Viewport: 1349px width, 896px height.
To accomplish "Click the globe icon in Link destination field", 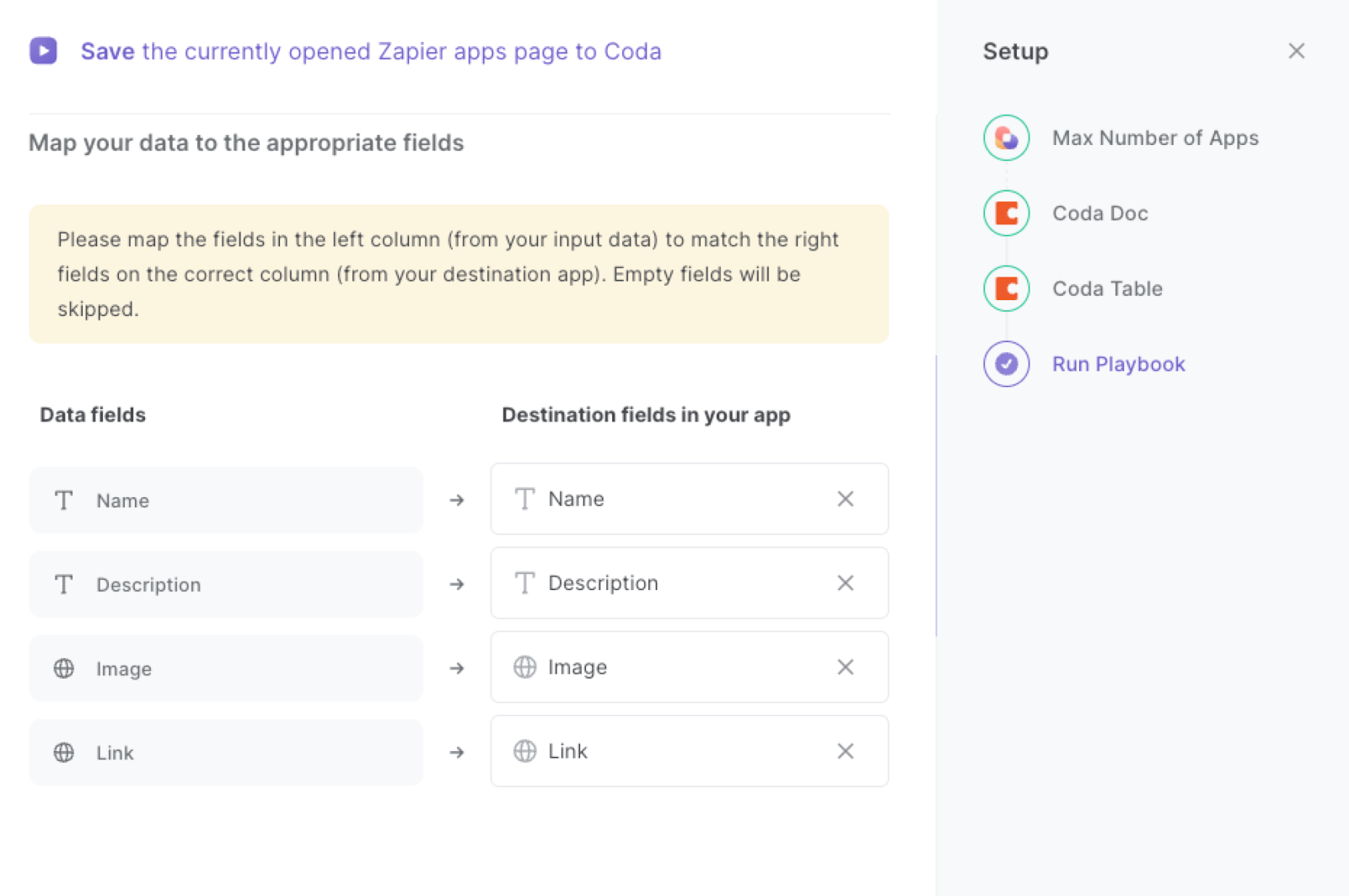I will [524, 751].
